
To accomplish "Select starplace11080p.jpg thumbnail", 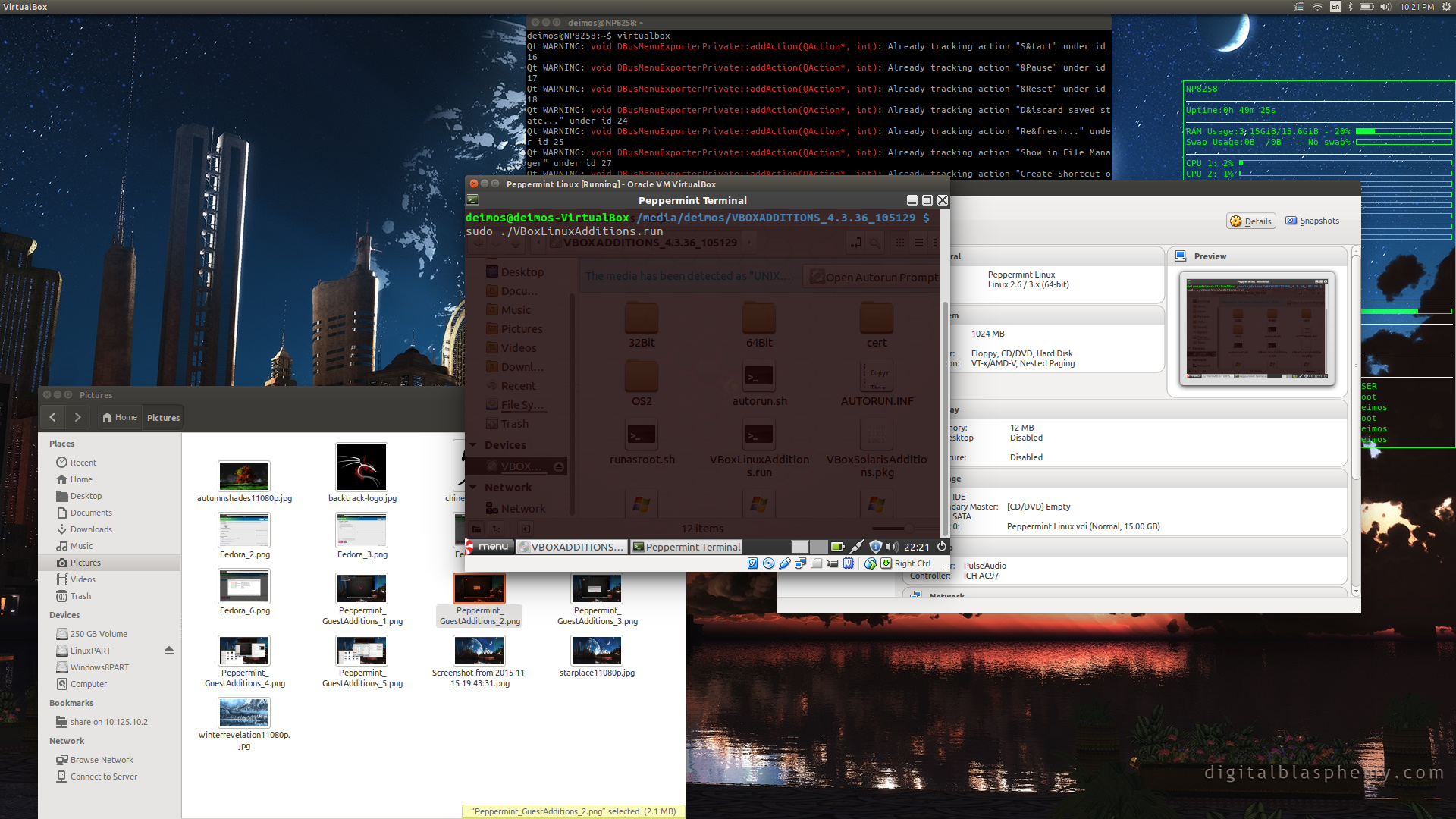I will 597,651.
